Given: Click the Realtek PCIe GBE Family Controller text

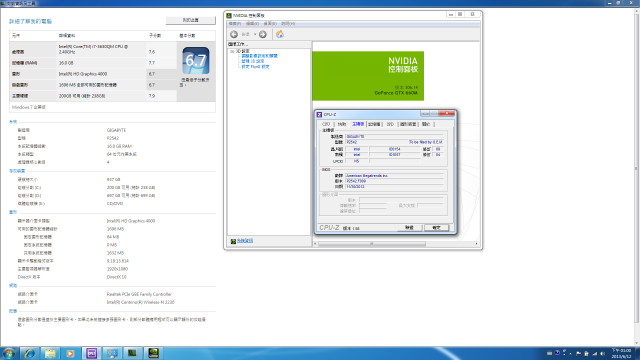Looking at the screenshot, I should [x=139, y=294].
